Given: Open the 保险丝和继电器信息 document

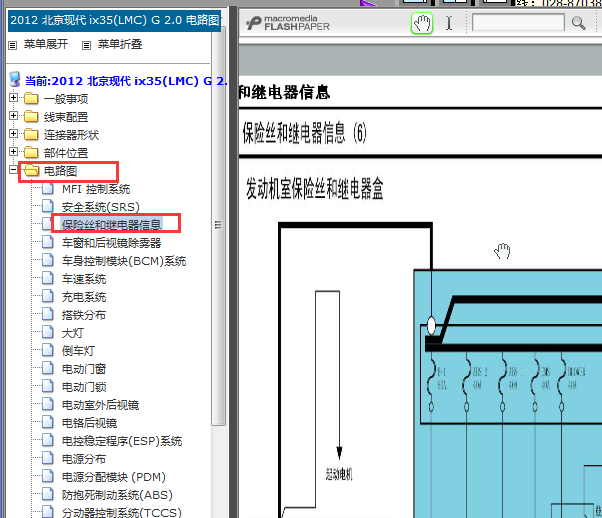Looking at the screenshot, I should (x=111, y=225).
